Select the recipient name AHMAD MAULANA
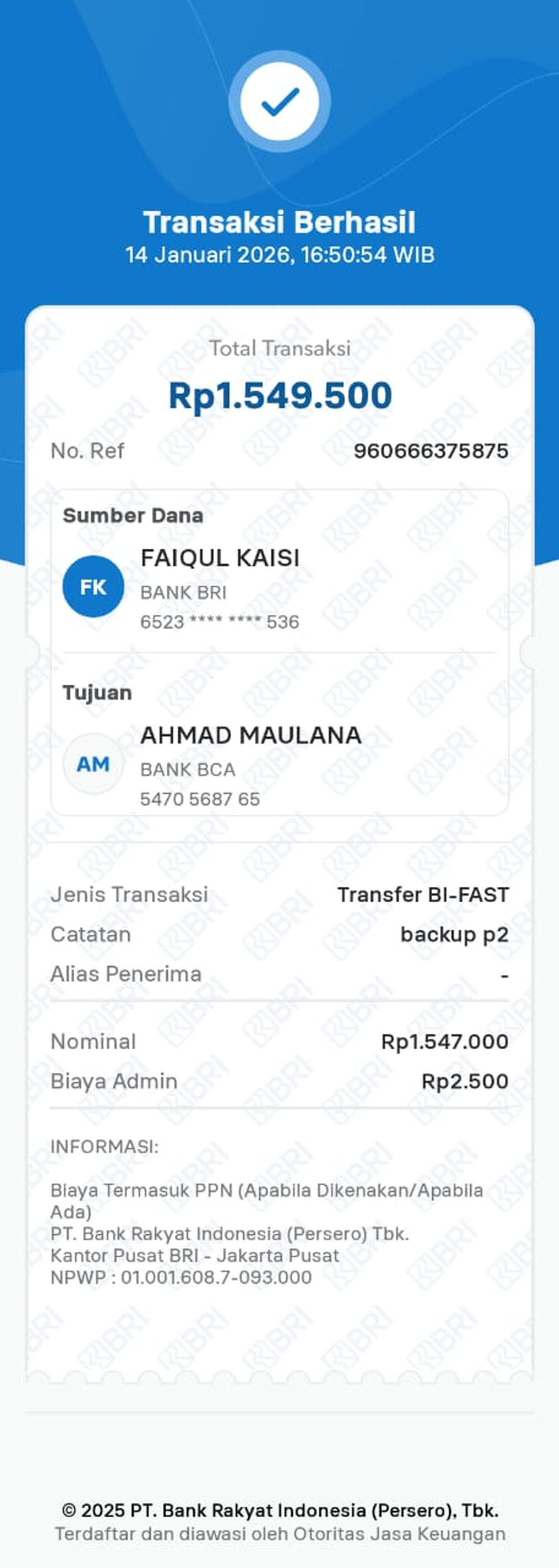This screenshot has width=559, height=1568. click(x=251, y=735)
